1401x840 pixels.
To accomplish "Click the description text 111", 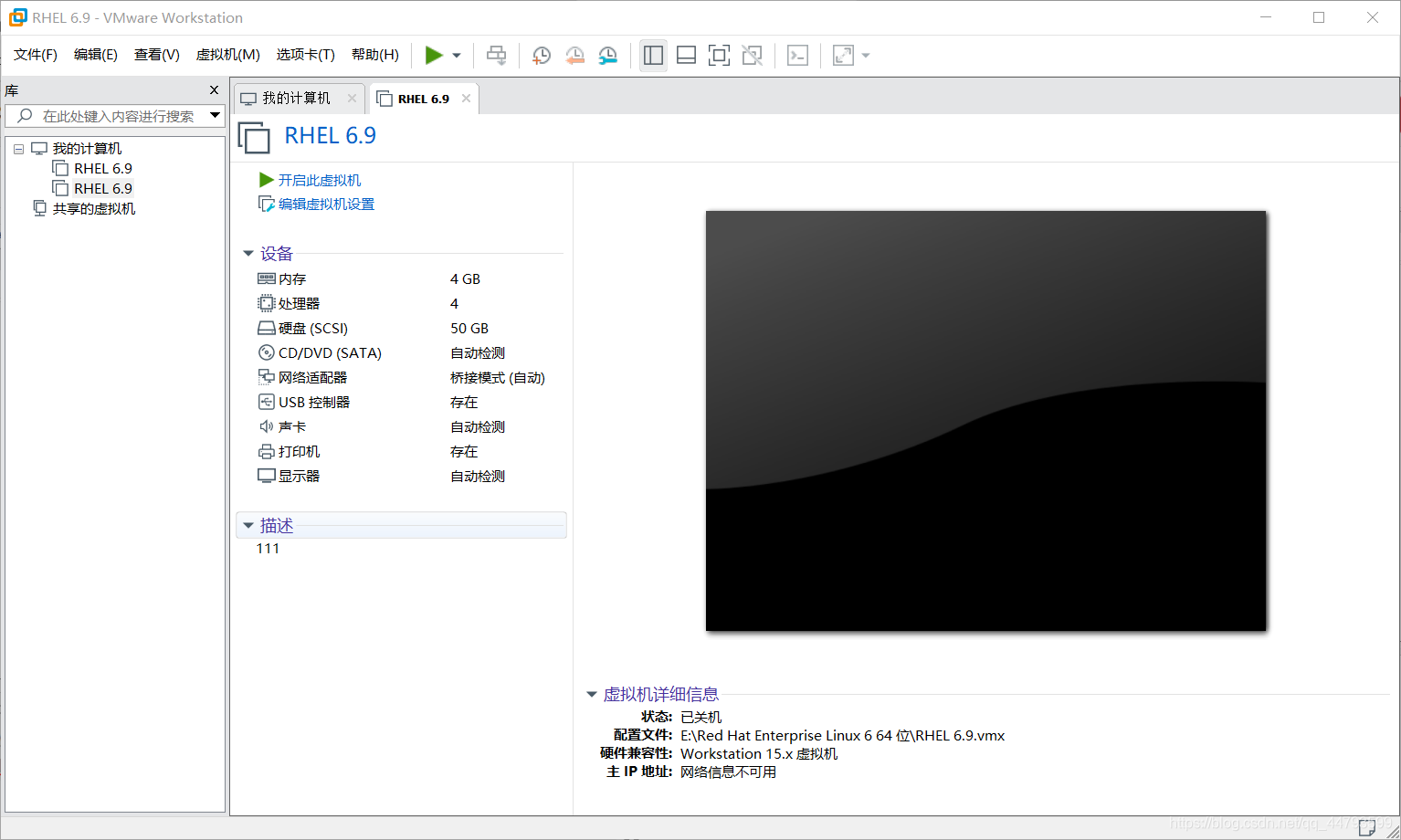I will [268, 549].
